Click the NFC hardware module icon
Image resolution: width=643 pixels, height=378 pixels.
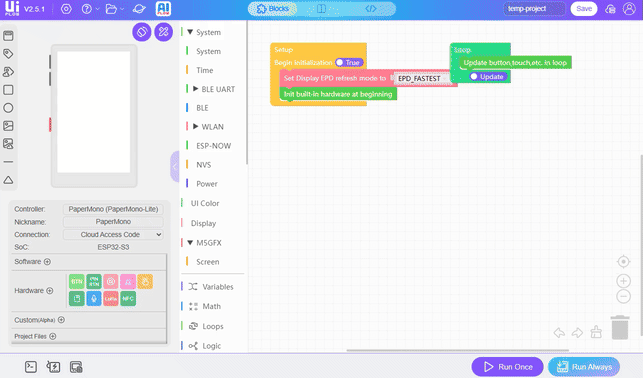128,298
